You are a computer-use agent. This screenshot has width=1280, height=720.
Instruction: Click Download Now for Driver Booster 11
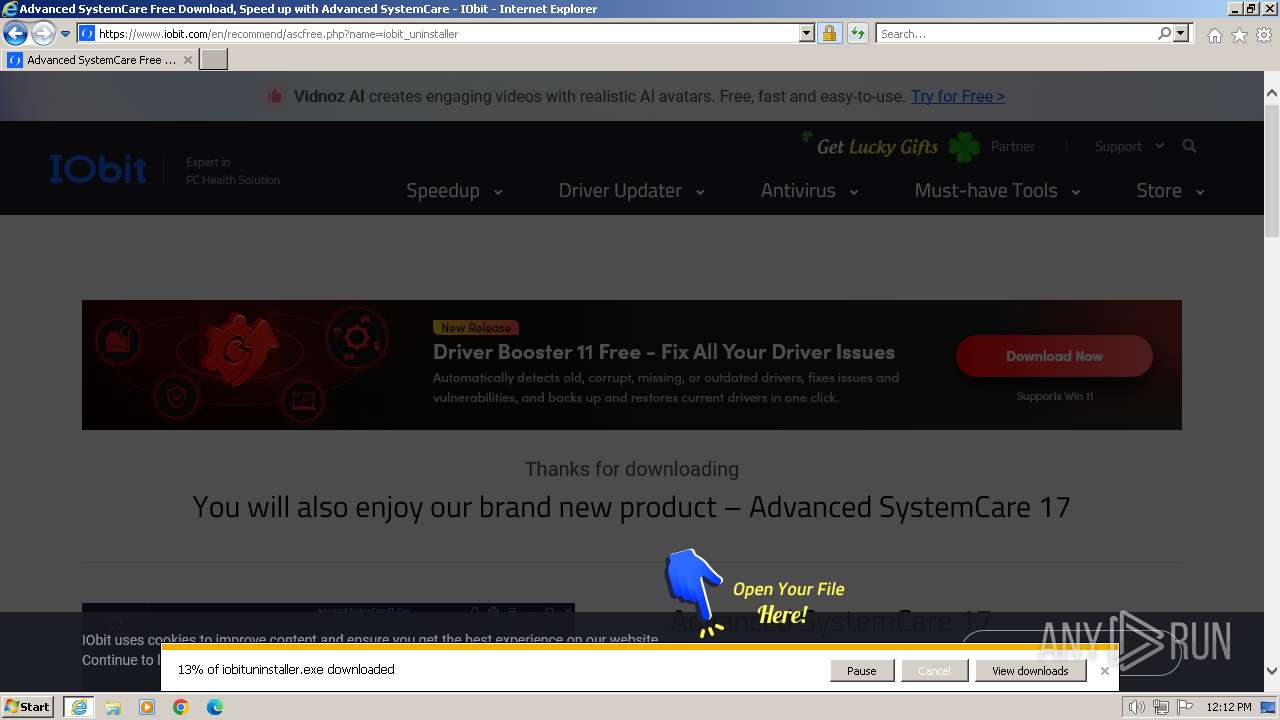pos(1054,356)
